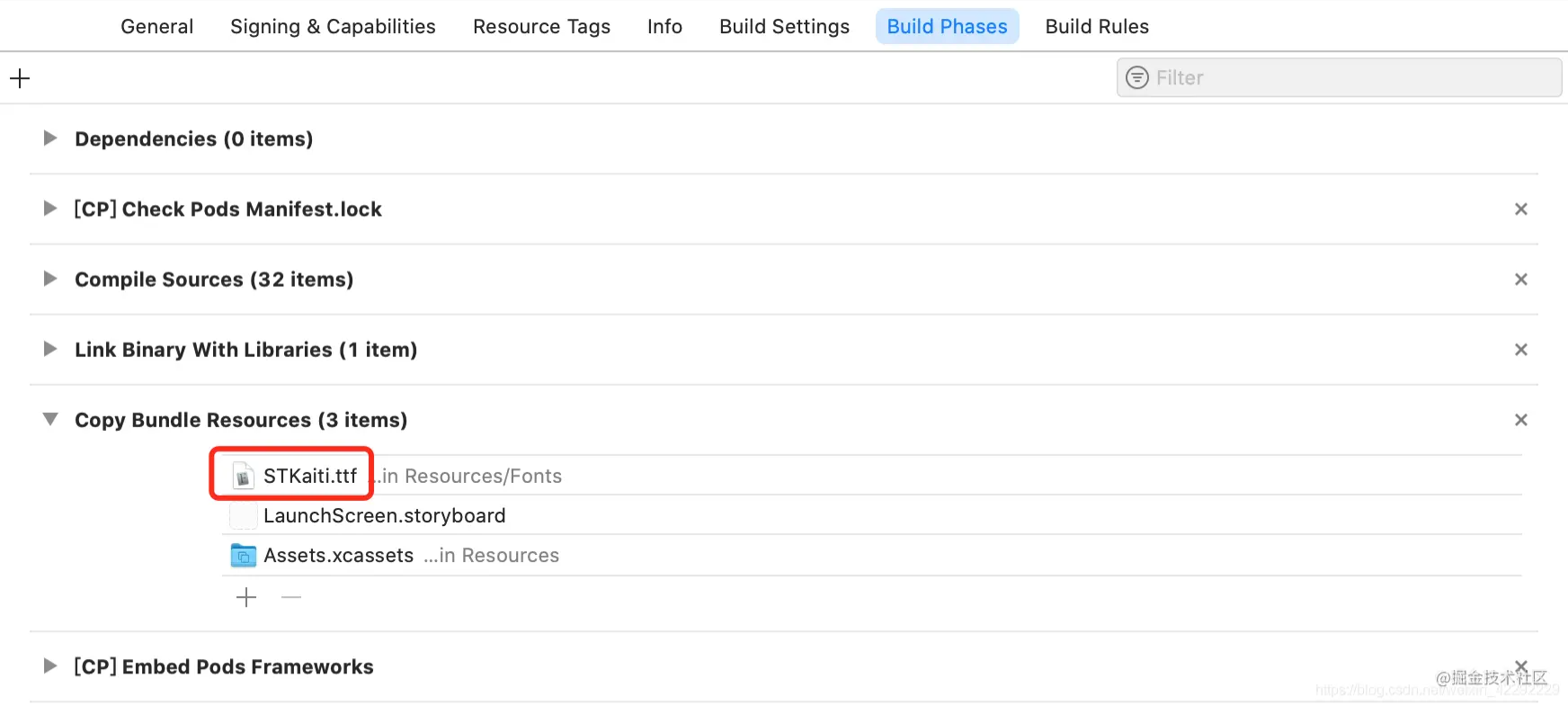Image resolution: width=1568 pixels, height=705 pixels.
Task: Expand the Embed Pods Frameworks section
Action: click(x=50, y=666)
